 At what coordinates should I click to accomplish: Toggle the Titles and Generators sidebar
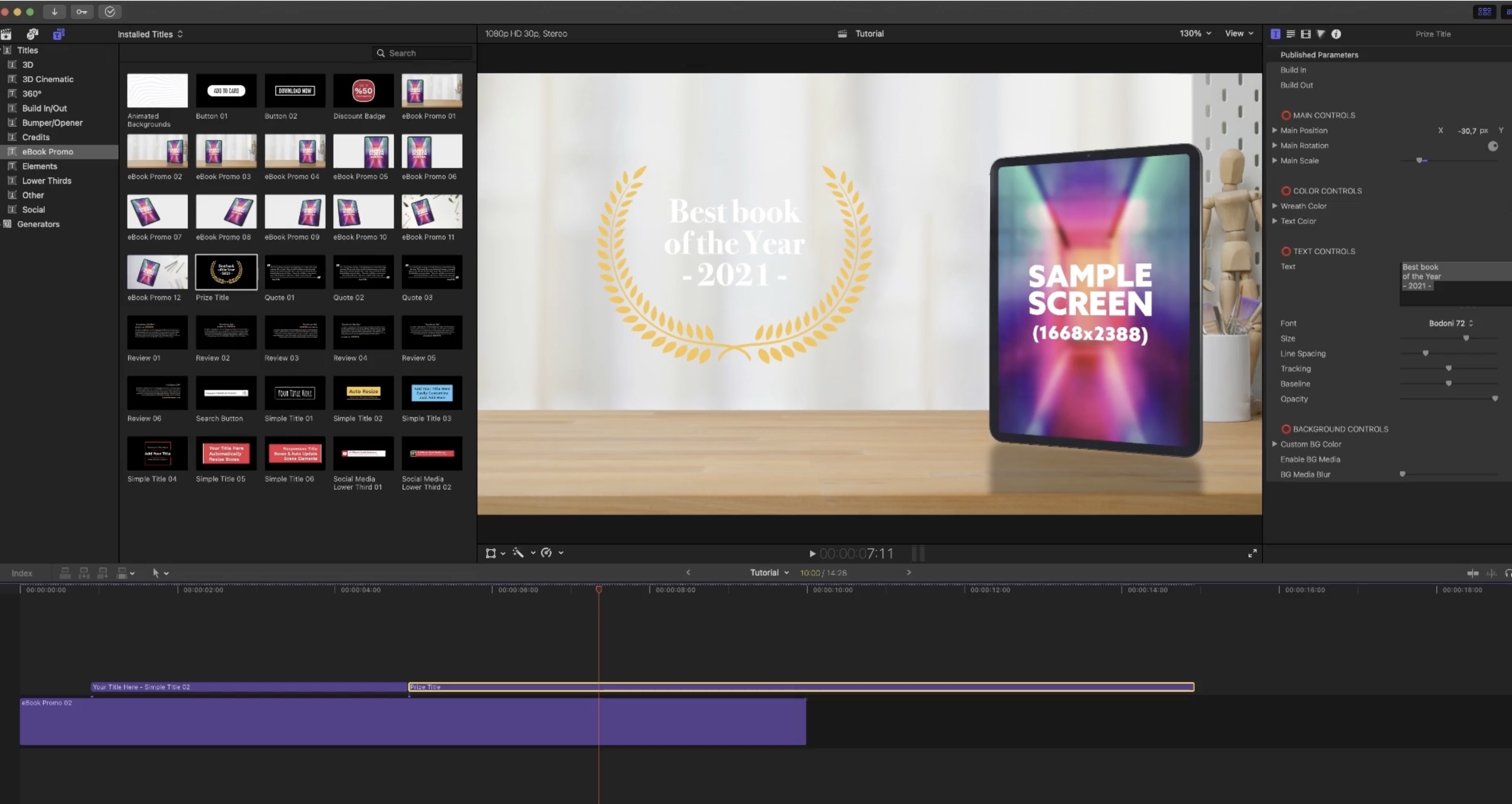tap(58, 34)
